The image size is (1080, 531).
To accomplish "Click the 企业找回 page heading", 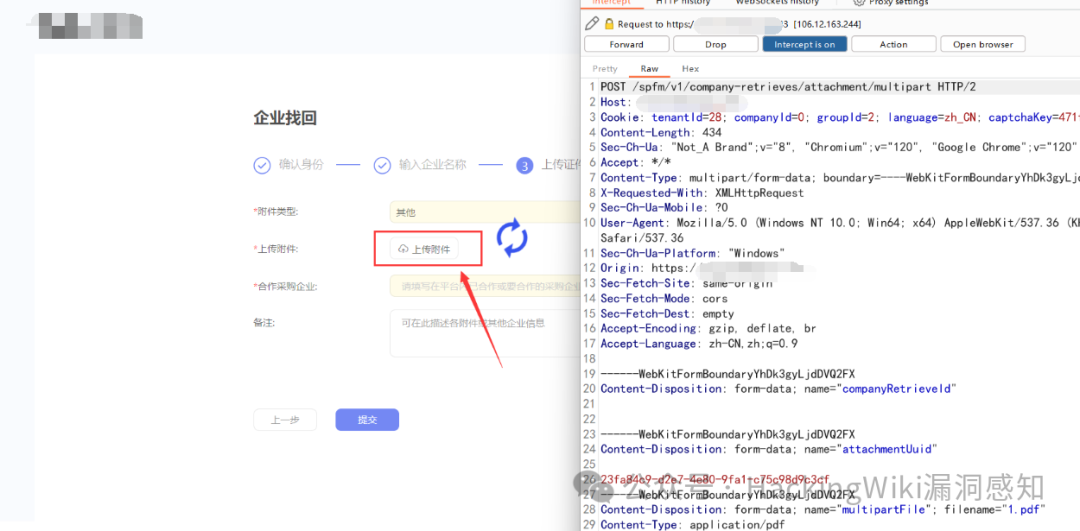I will [285, 118].
